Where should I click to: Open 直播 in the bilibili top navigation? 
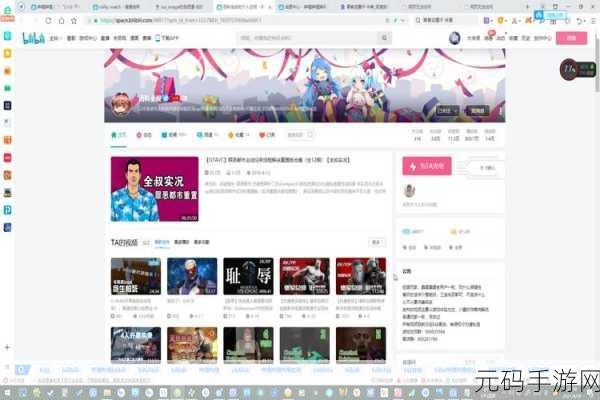pos(105,38)
